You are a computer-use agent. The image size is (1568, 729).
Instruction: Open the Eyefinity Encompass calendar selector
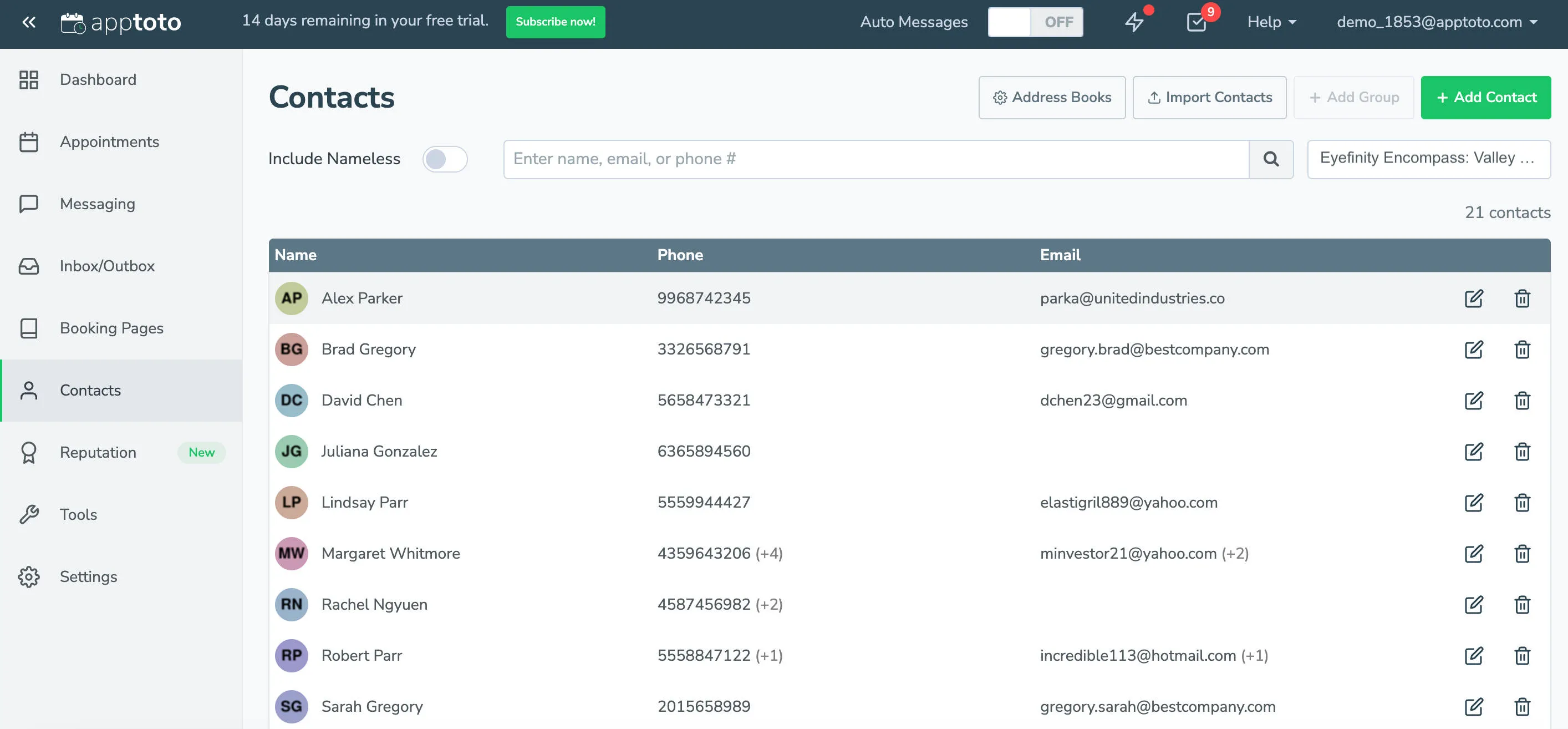click(1429, 159)
